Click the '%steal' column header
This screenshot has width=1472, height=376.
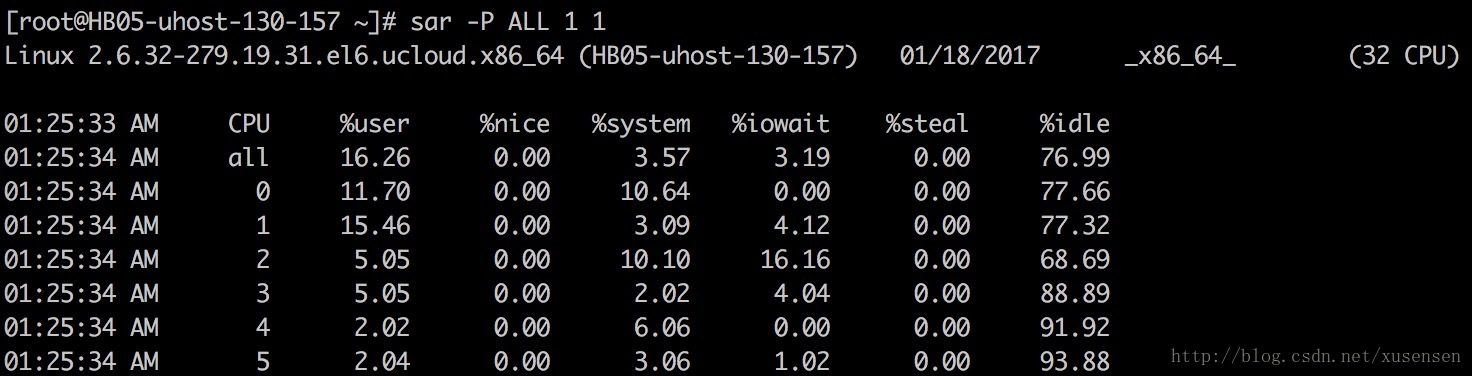927,124
